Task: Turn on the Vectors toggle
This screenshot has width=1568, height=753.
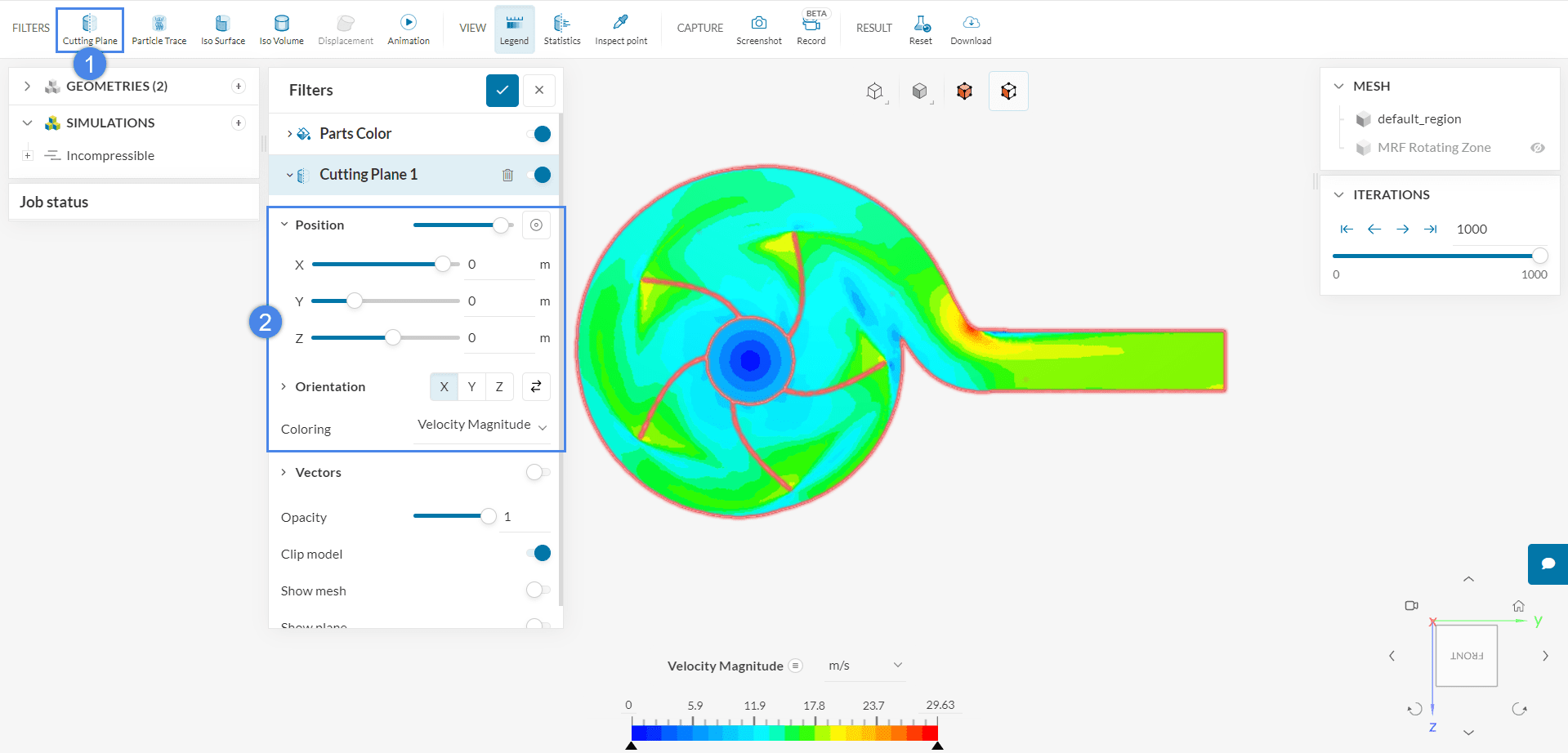Action: click(x=538, y=472)
